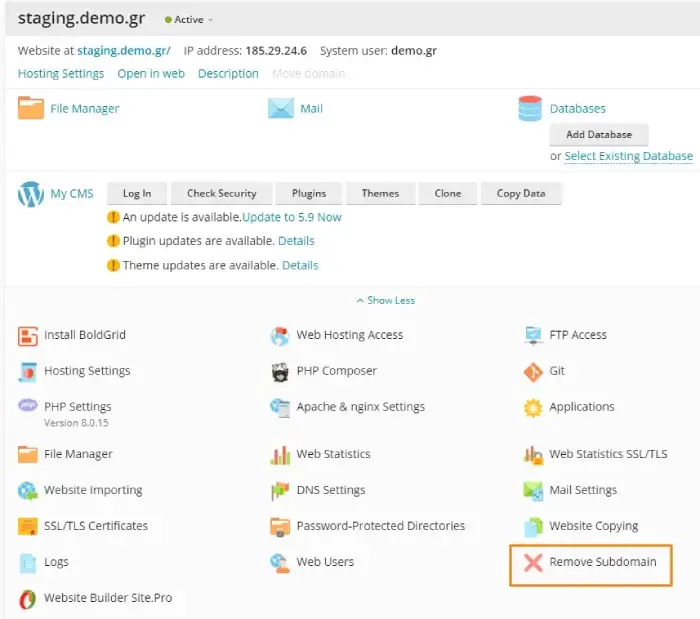
Task: Click the Web Users label
Action: 325,562
